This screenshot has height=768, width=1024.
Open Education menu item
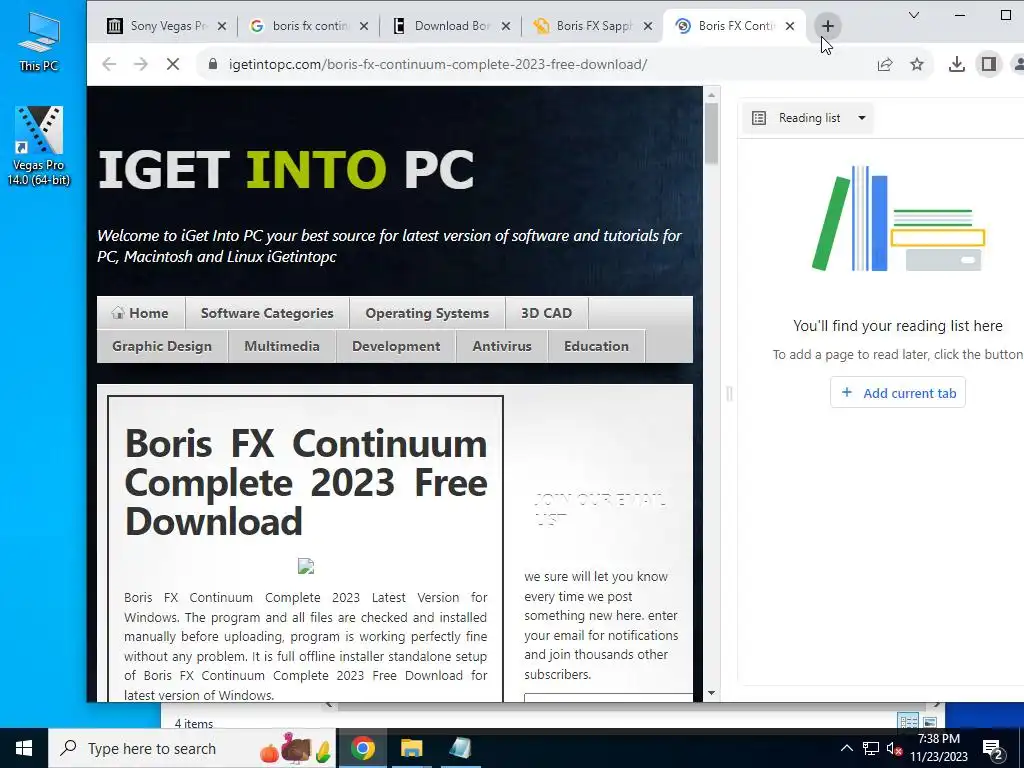click(x=596, y=346)
